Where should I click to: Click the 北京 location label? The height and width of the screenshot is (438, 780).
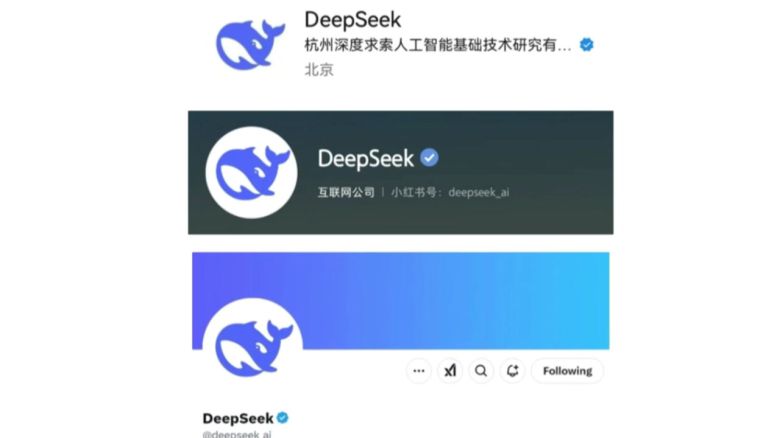[x=319, y=70]
